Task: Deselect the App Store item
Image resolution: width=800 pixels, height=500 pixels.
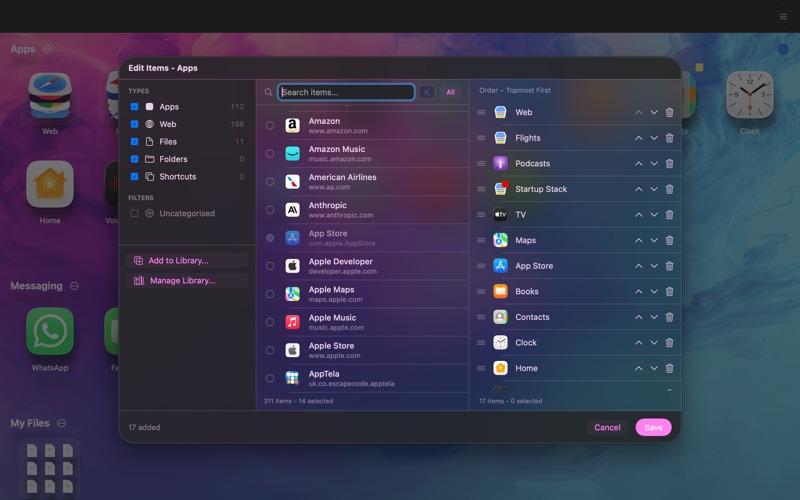Action: tap(270, 238)
